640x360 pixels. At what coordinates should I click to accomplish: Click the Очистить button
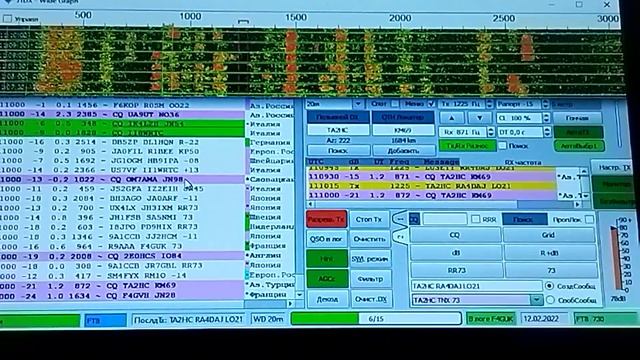click(369, 239)
